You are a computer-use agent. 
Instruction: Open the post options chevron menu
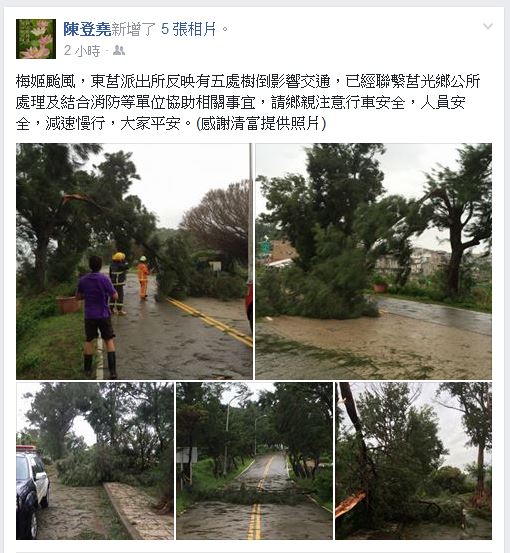pyautogui.click(x=488, y=26)
